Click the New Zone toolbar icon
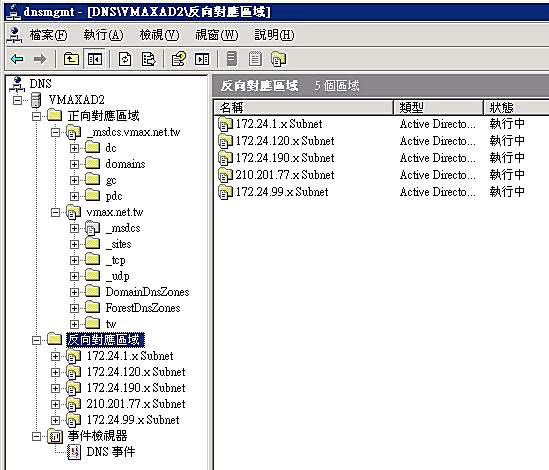This screenshot has width=549, height=470. [279, 59]
